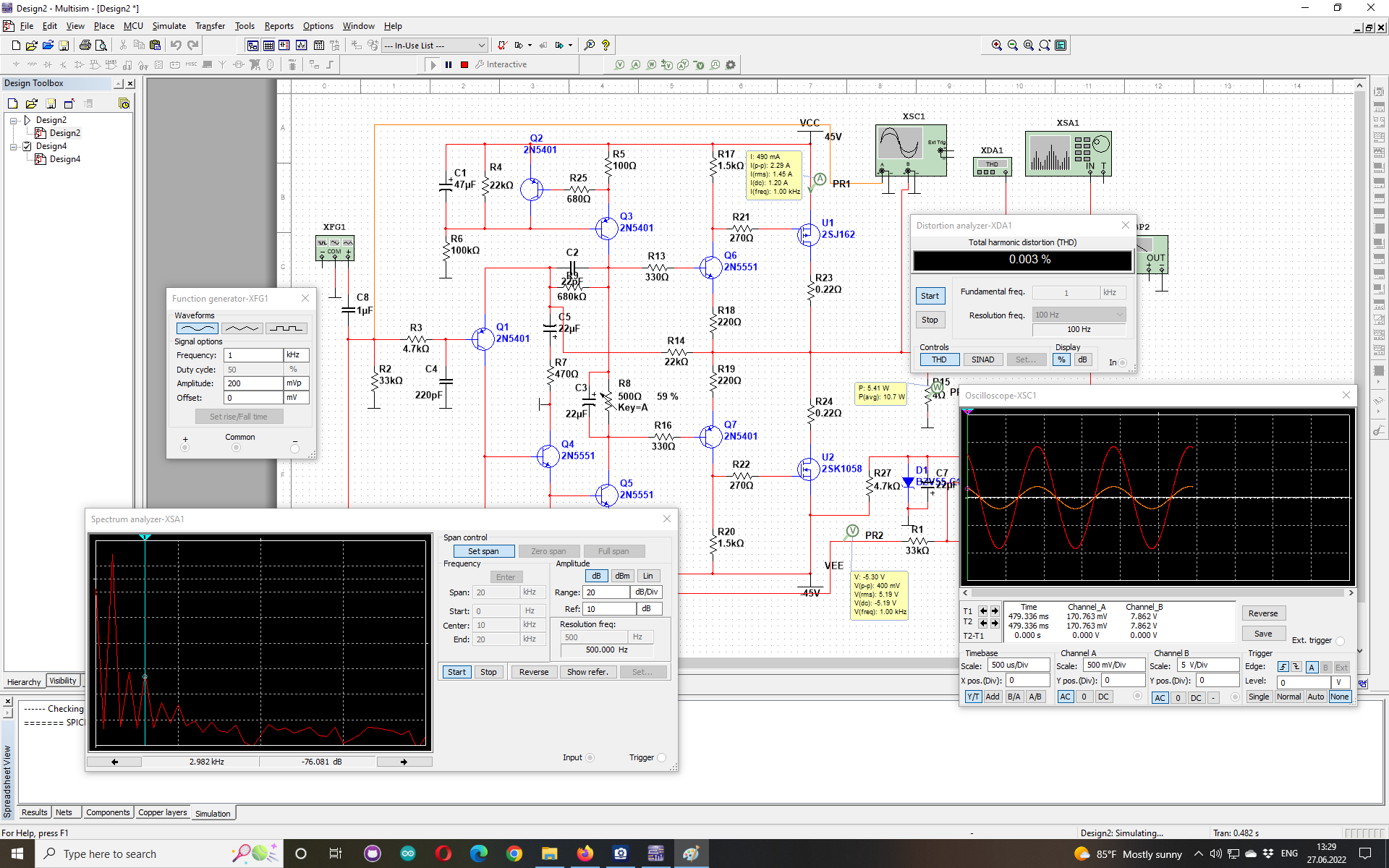Select dBm amplitude in Spectrum analyzer
Screen dimensions: 1389x868
tap(622, 576)
